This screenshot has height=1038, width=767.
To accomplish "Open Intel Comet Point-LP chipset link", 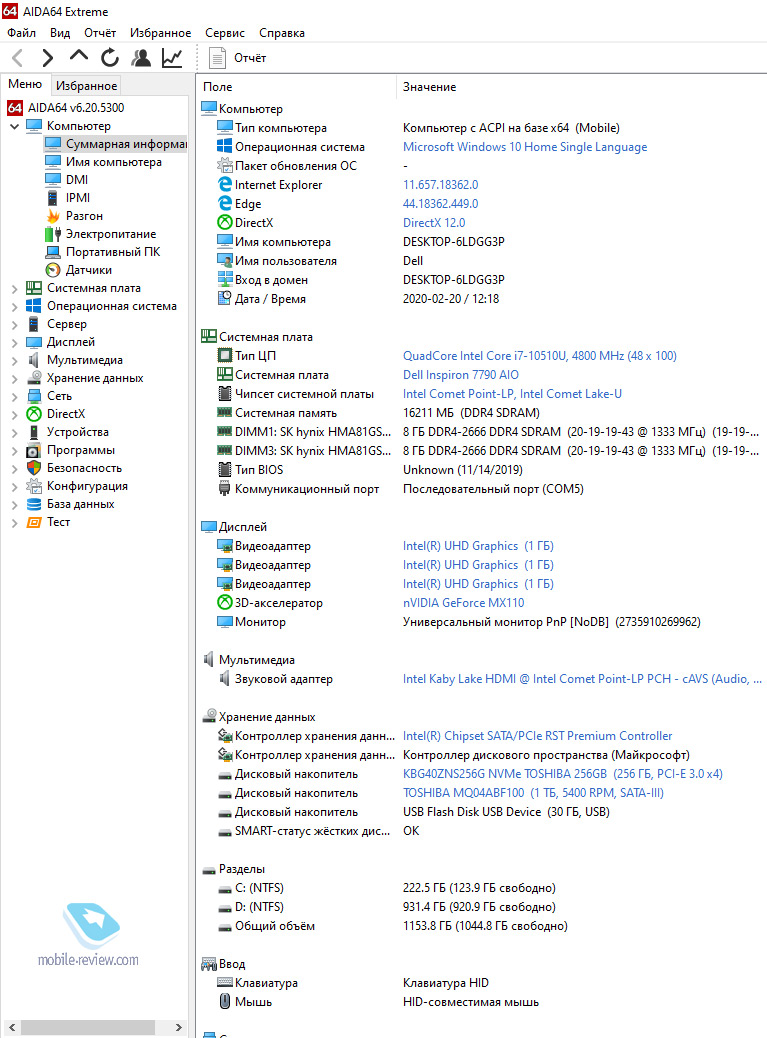I will click(512, 394).
